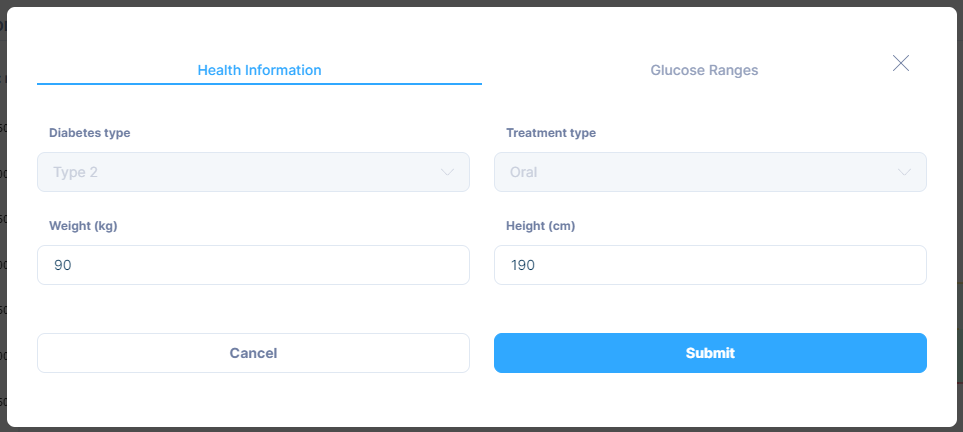The height and width of the screenshot is (432, 963).
Task: Click the 190 value in height field
Action: [x=523, y=265]
